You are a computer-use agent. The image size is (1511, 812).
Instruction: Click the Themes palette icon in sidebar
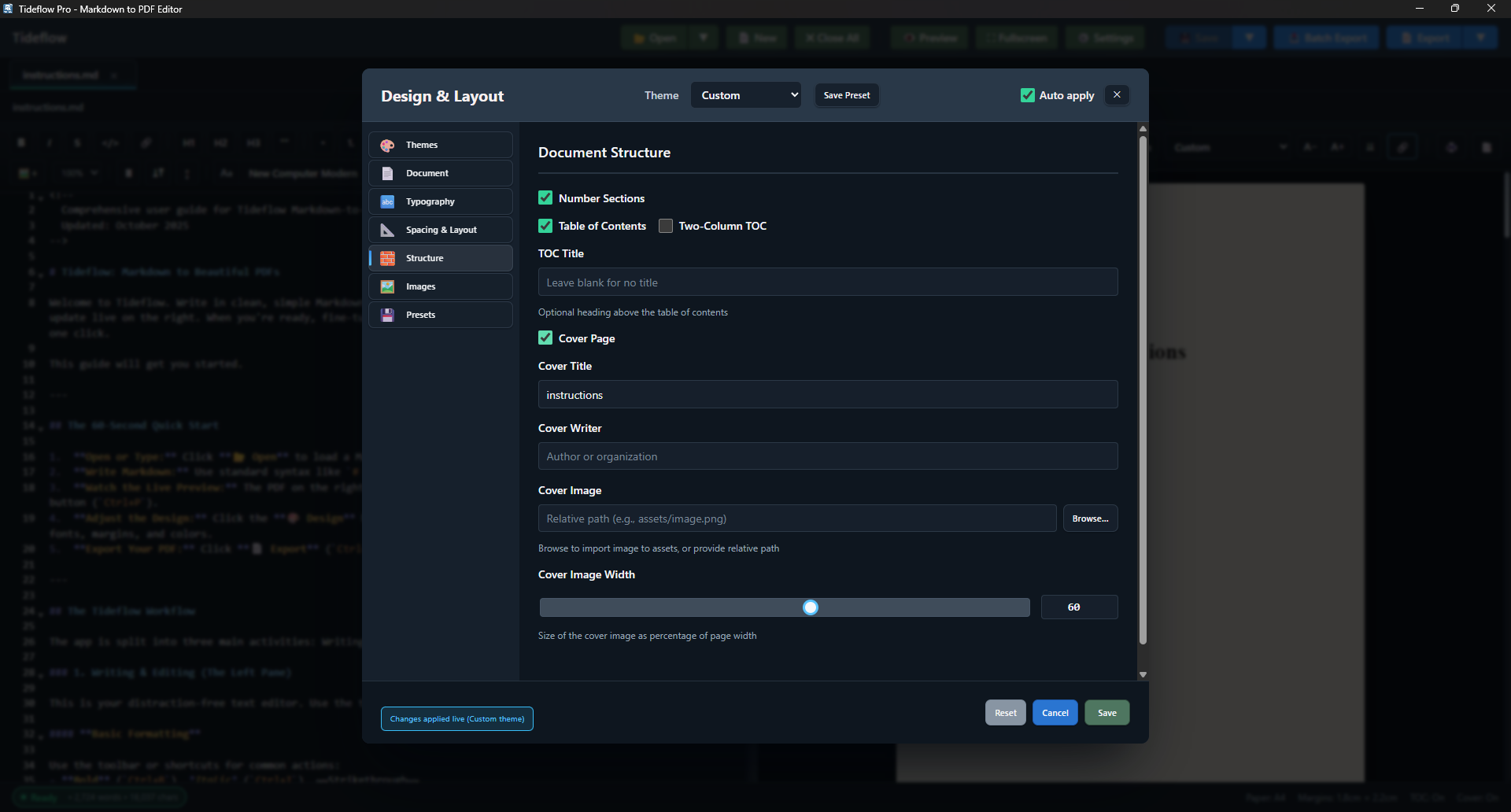click(387, 146)
